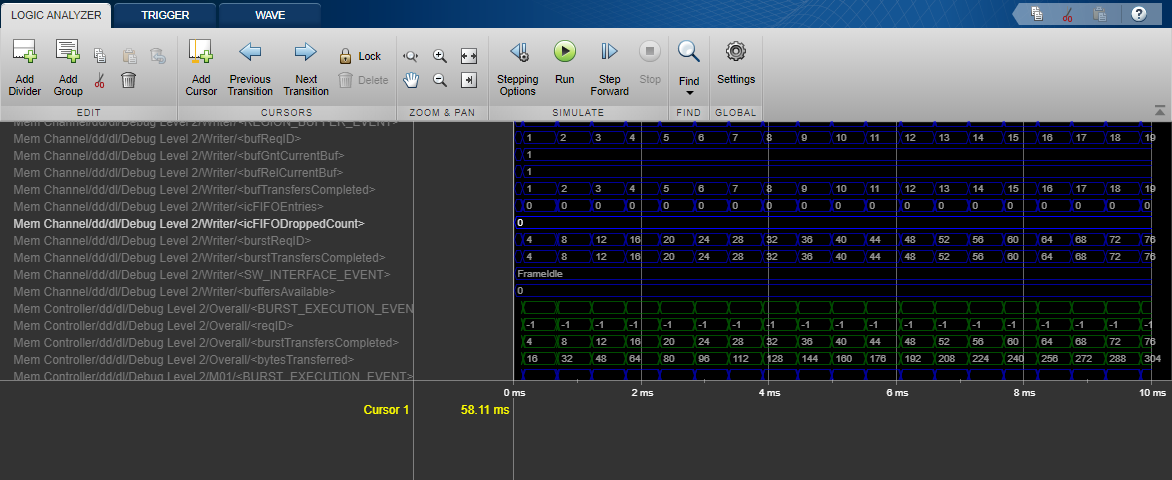This screenshot has height=480, width=1172.
Task: Click the trash icon in the Edit section
Action: (x=129, y=80)
